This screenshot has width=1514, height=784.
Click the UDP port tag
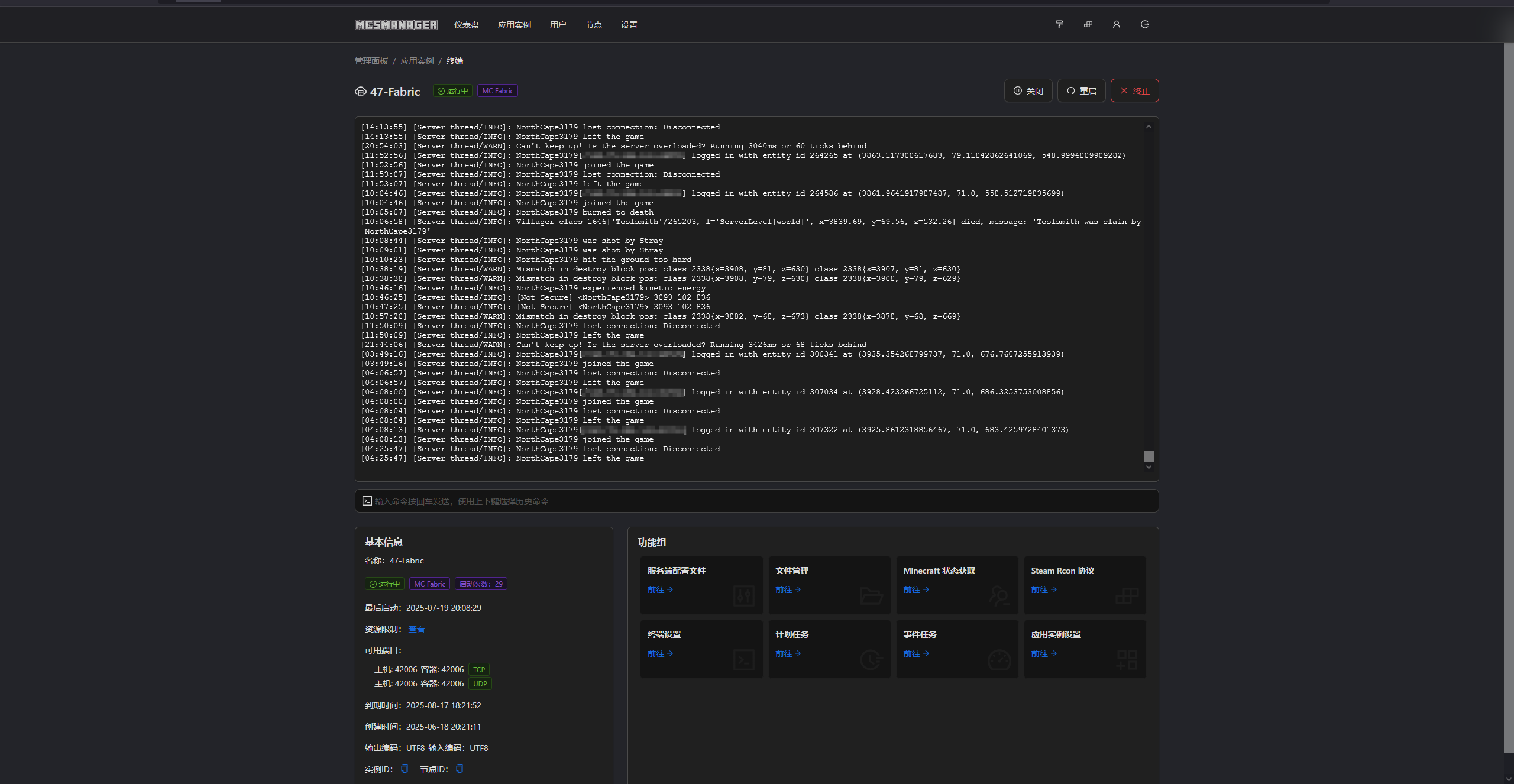click(x=480, y=683)
